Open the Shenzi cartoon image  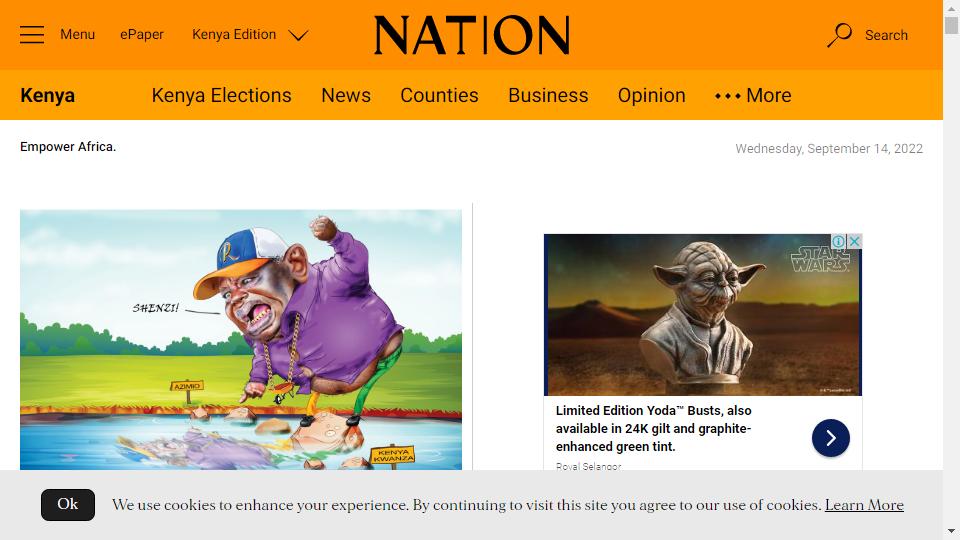click(x=241, y=340)
